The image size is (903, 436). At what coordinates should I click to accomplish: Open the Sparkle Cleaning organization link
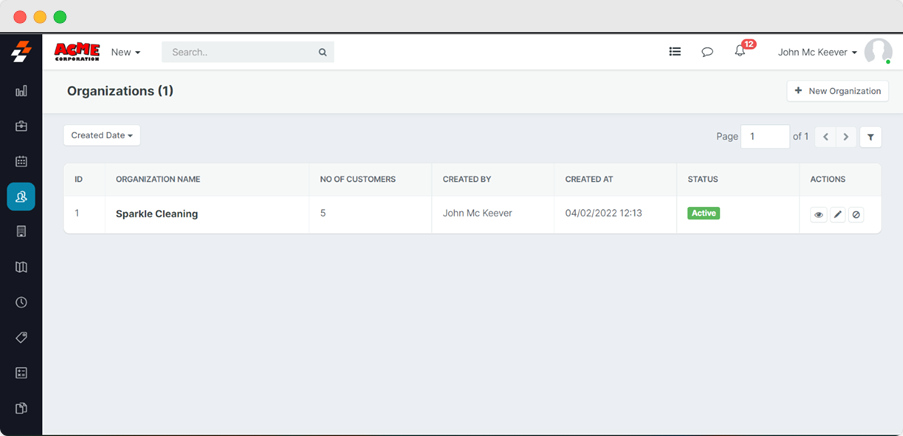point(157,214)
